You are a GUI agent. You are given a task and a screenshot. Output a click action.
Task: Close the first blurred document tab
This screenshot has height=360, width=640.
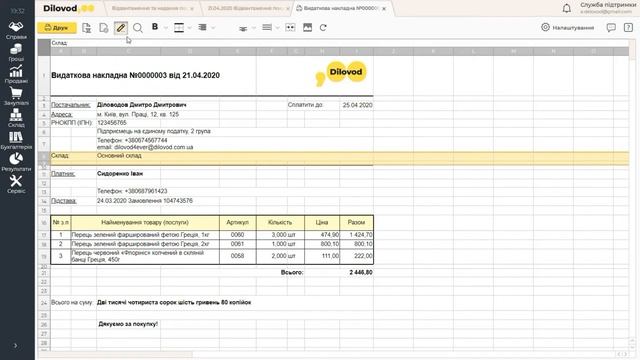[192, 9]
